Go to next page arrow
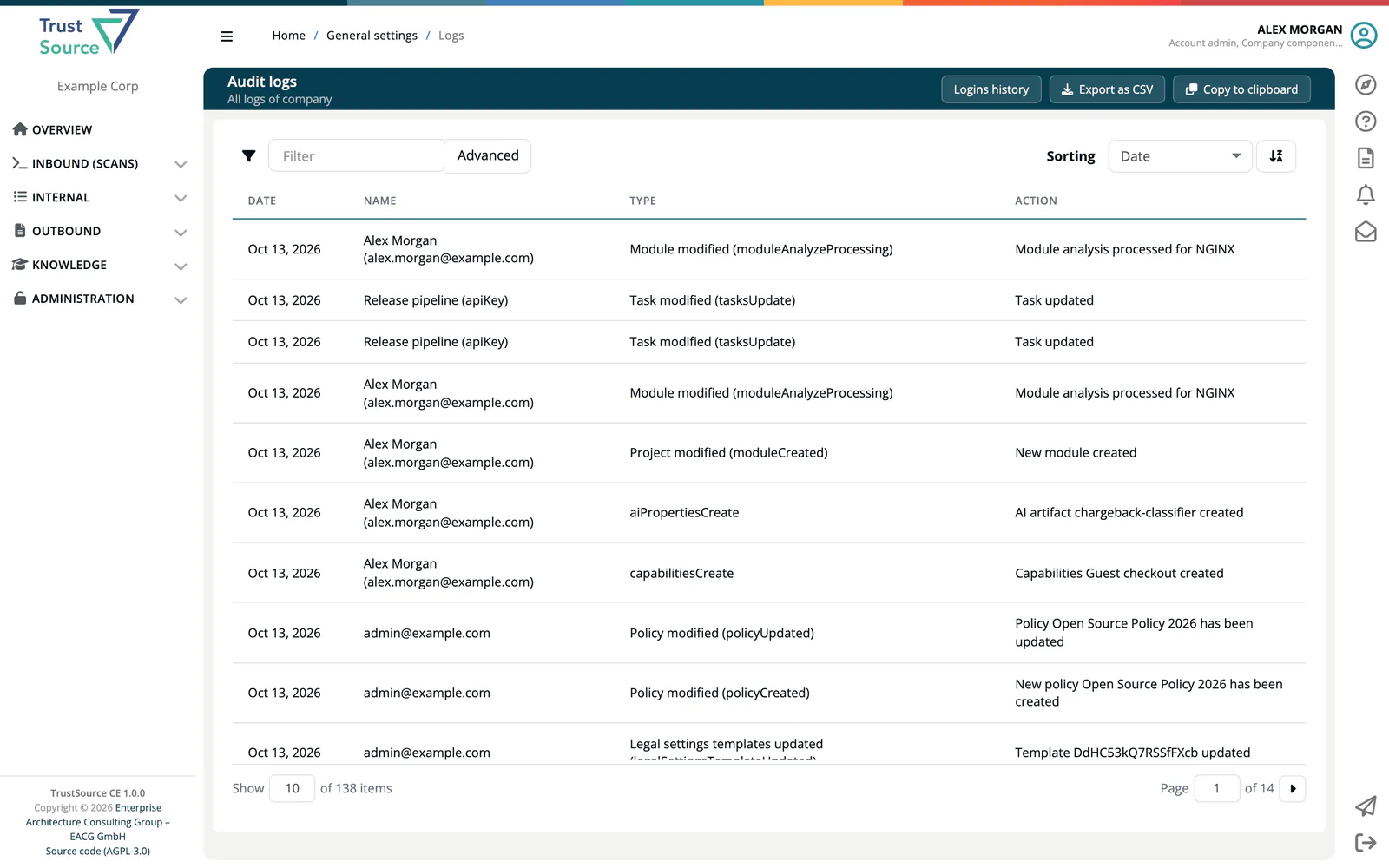This screenshot has height=868, width=1389. click(1293, 788)
